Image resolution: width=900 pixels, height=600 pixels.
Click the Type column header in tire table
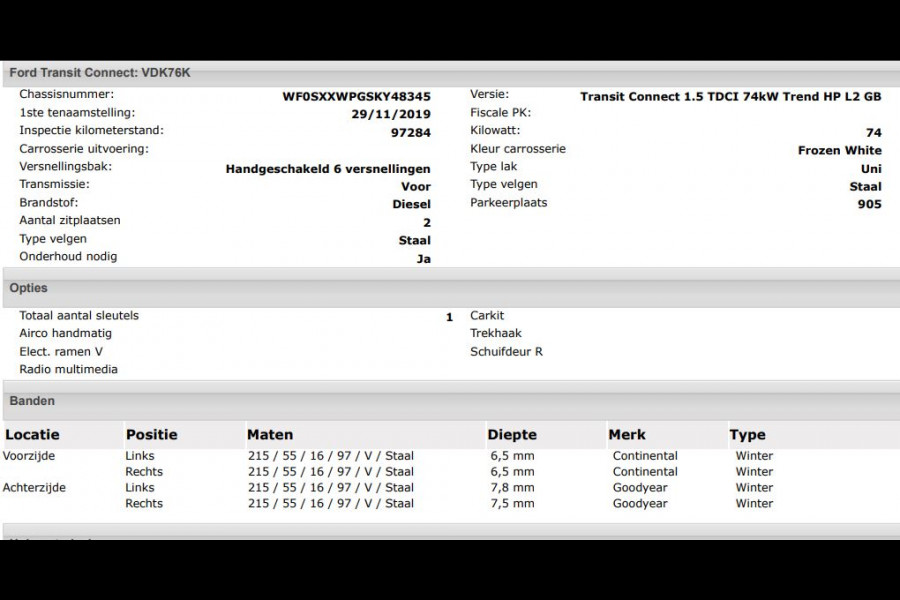point(747,435)
